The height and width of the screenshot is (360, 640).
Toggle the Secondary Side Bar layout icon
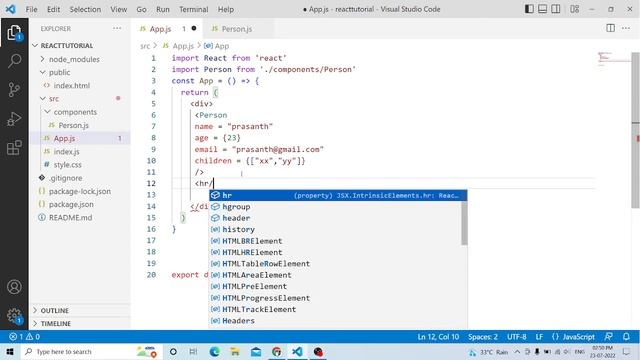click(556, 9)
